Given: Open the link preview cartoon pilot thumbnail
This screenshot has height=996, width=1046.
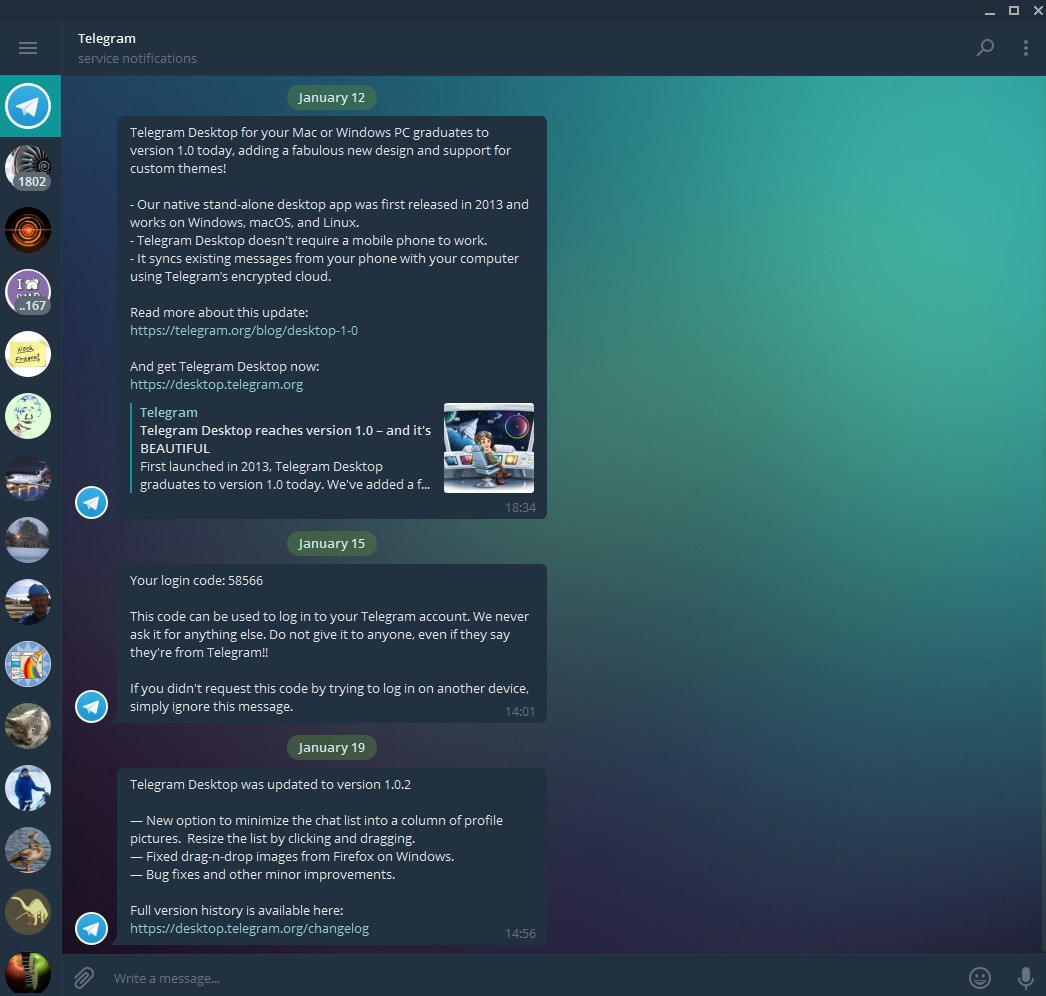Looking at the screenshot, I should click(489, 448).
